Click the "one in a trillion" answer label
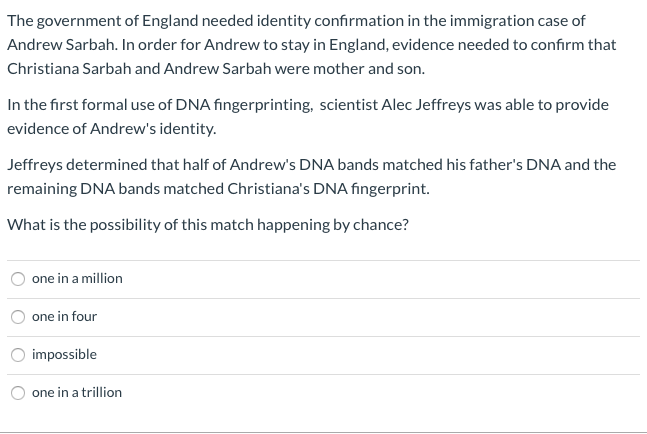 pyautogui.click(x=77, y=392)
